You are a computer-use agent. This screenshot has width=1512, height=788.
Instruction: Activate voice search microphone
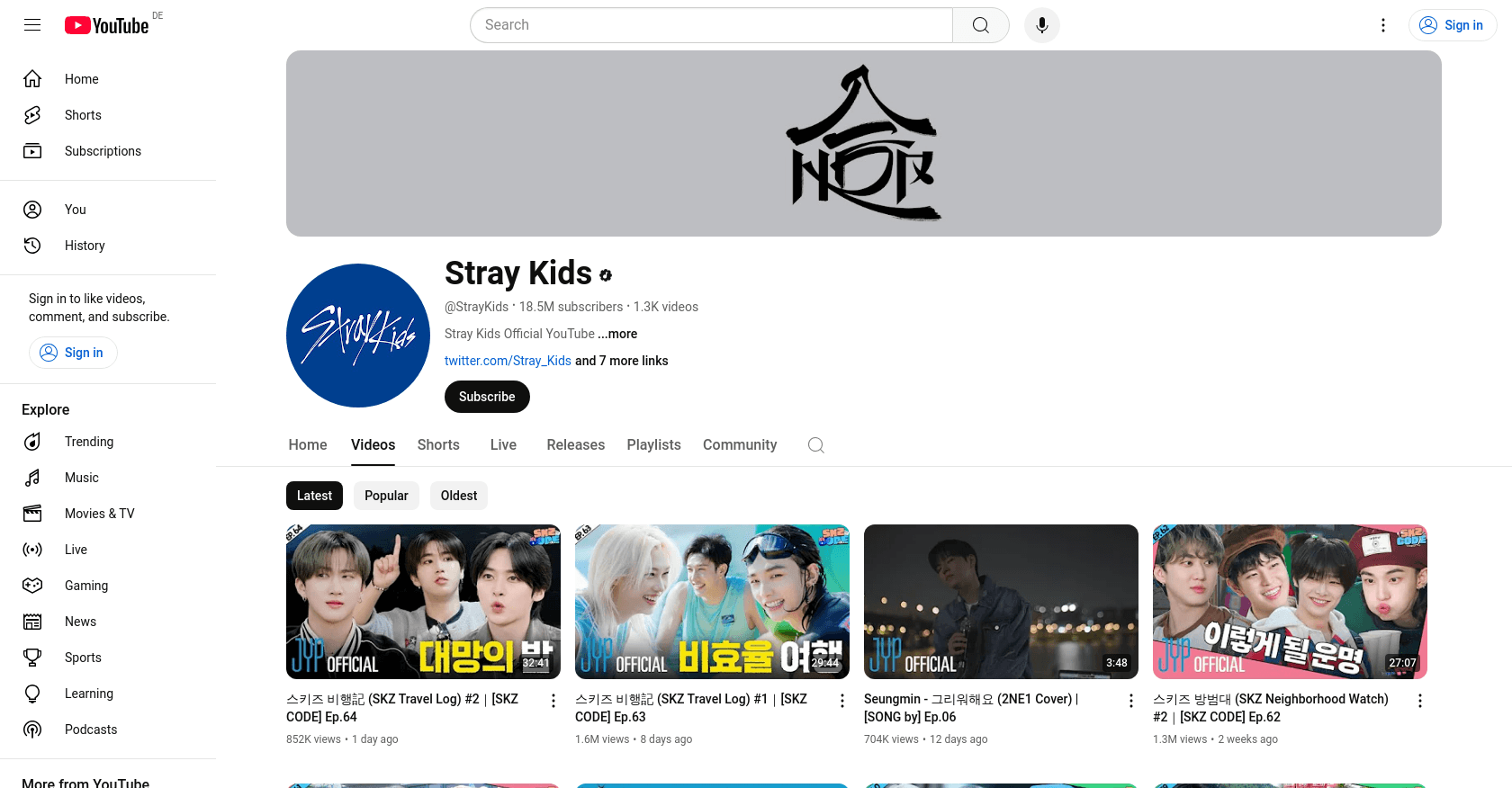[x=1041, y=25]
